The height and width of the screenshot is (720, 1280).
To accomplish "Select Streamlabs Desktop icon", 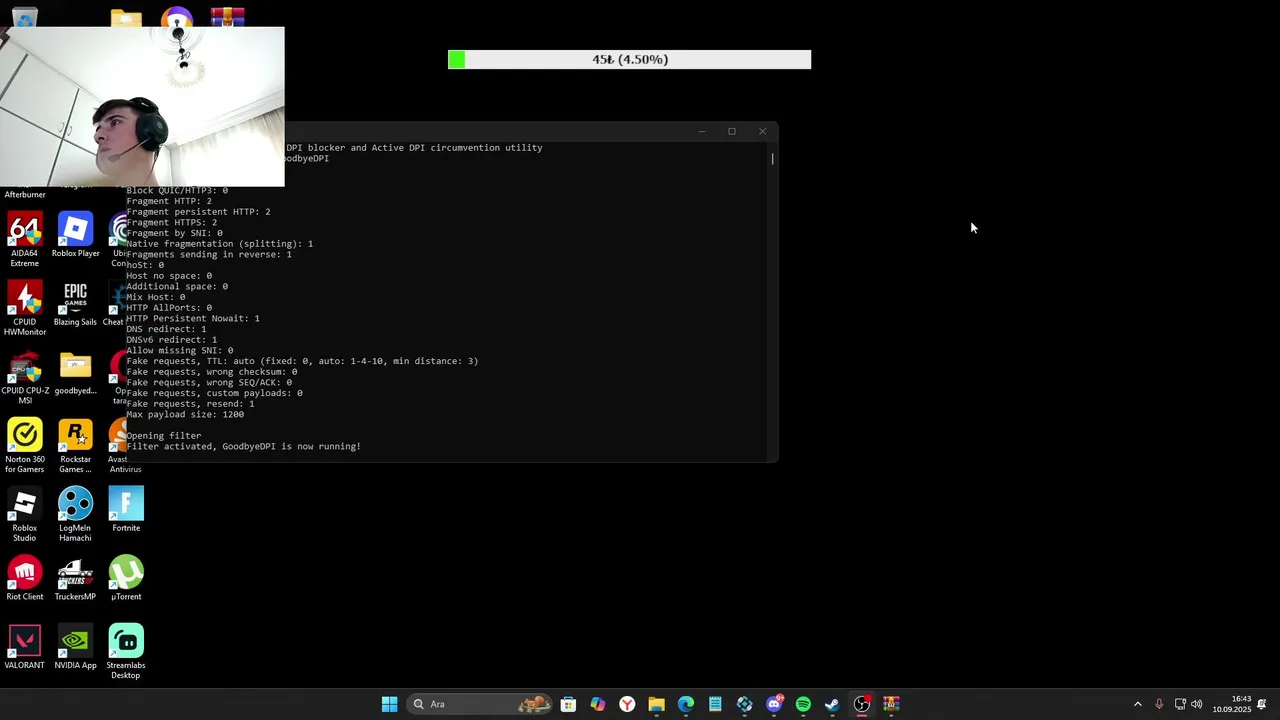I will pyautogui.click(x=126, y=652).
